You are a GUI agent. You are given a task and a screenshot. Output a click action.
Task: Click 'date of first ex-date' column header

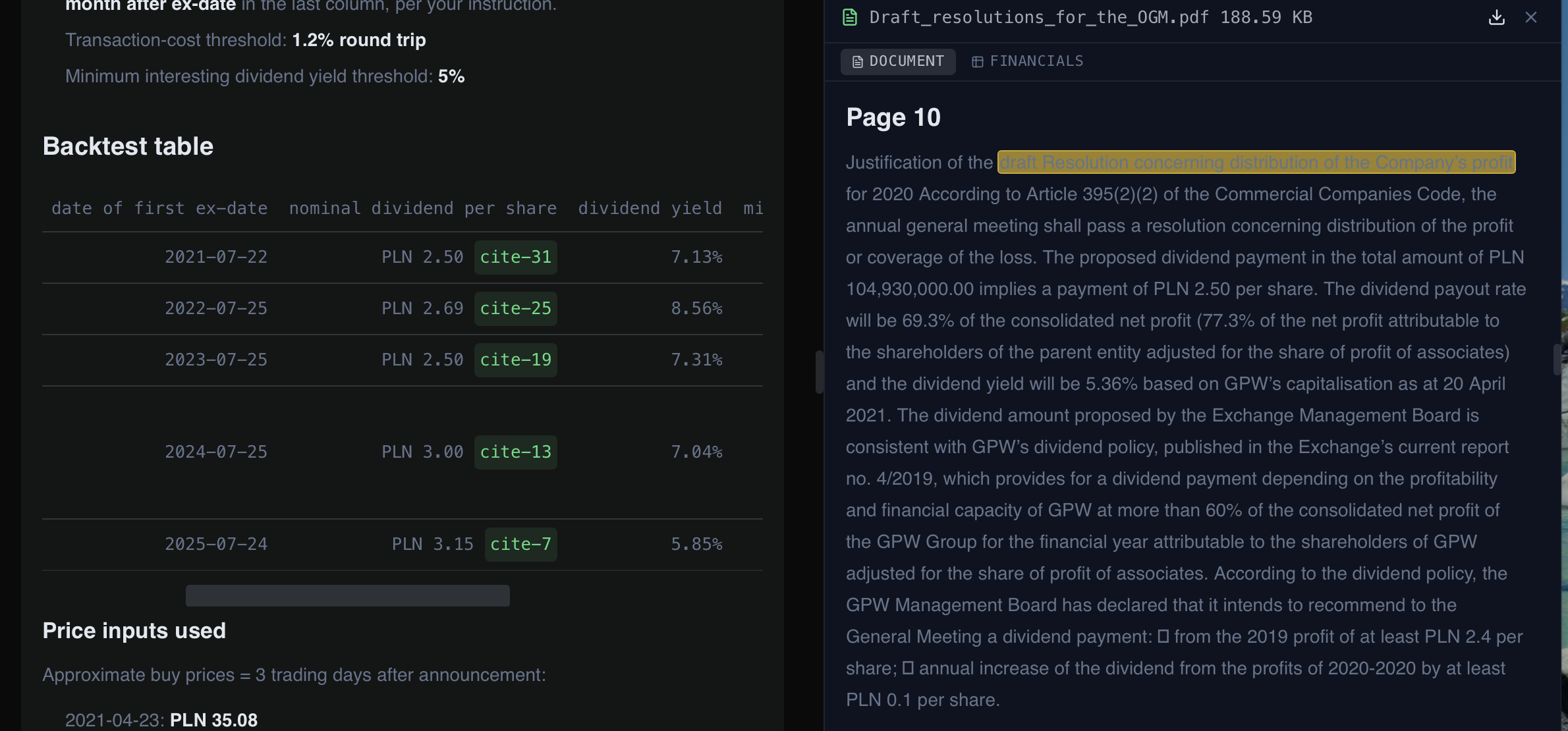coord(159,208)
